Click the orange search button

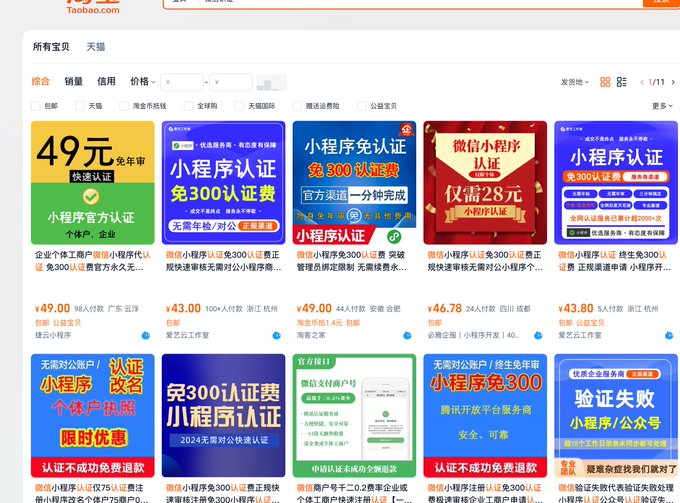[661, 3]
